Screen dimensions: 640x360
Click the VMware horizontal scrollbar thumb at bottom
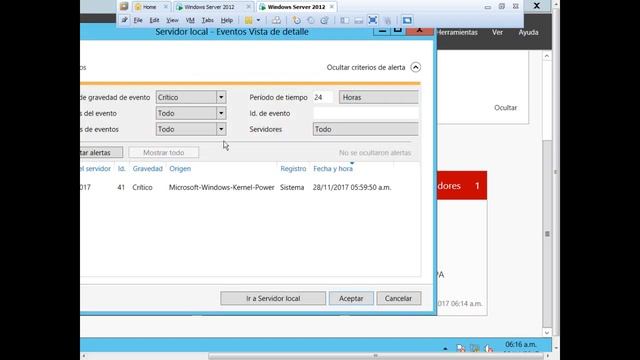tap(376, 356)
